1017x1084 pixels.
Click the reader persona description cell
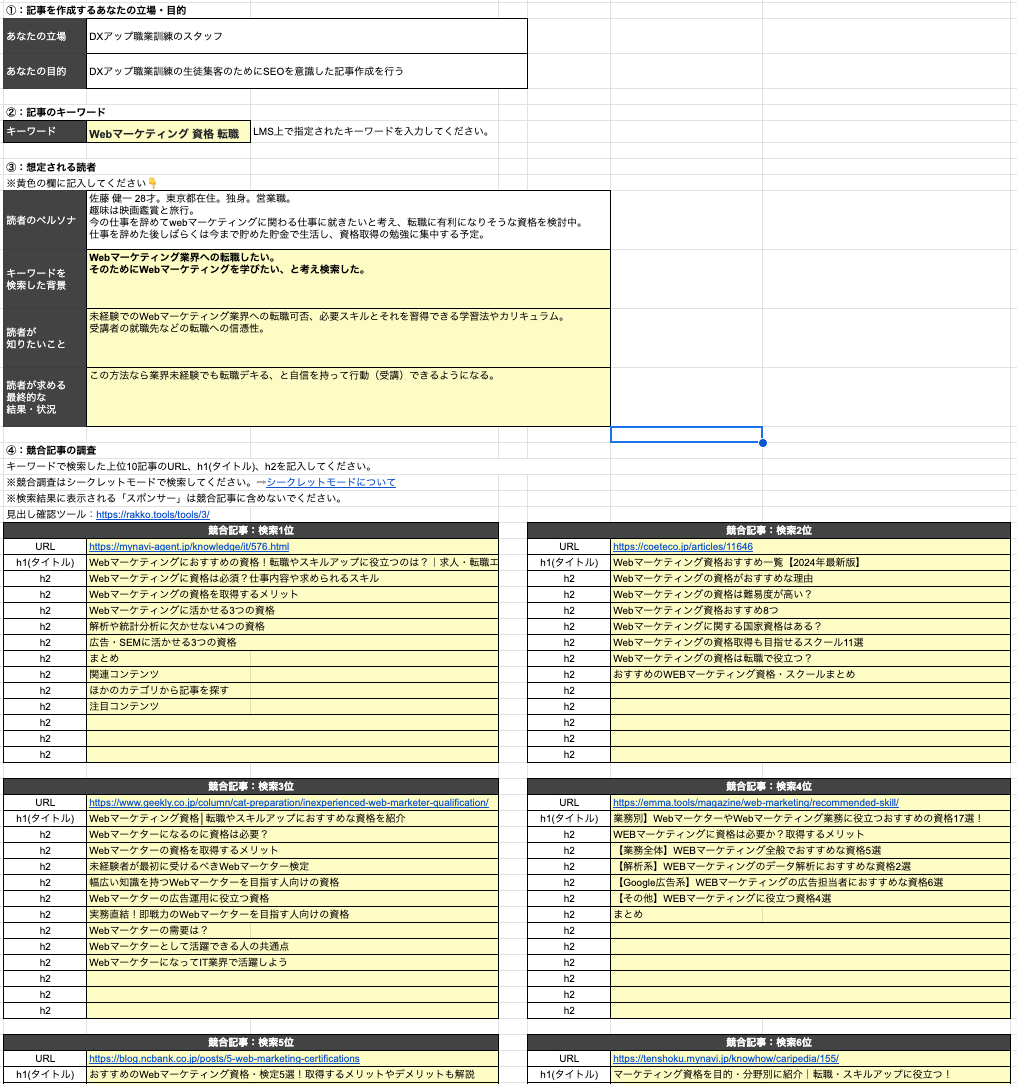click(347, 220)
